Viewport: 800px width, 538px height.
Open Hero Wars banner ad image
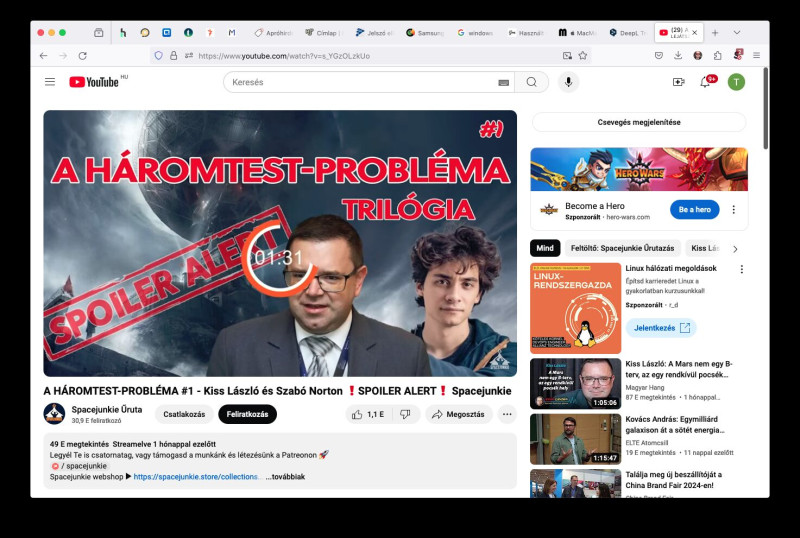[x=639, y=169]
